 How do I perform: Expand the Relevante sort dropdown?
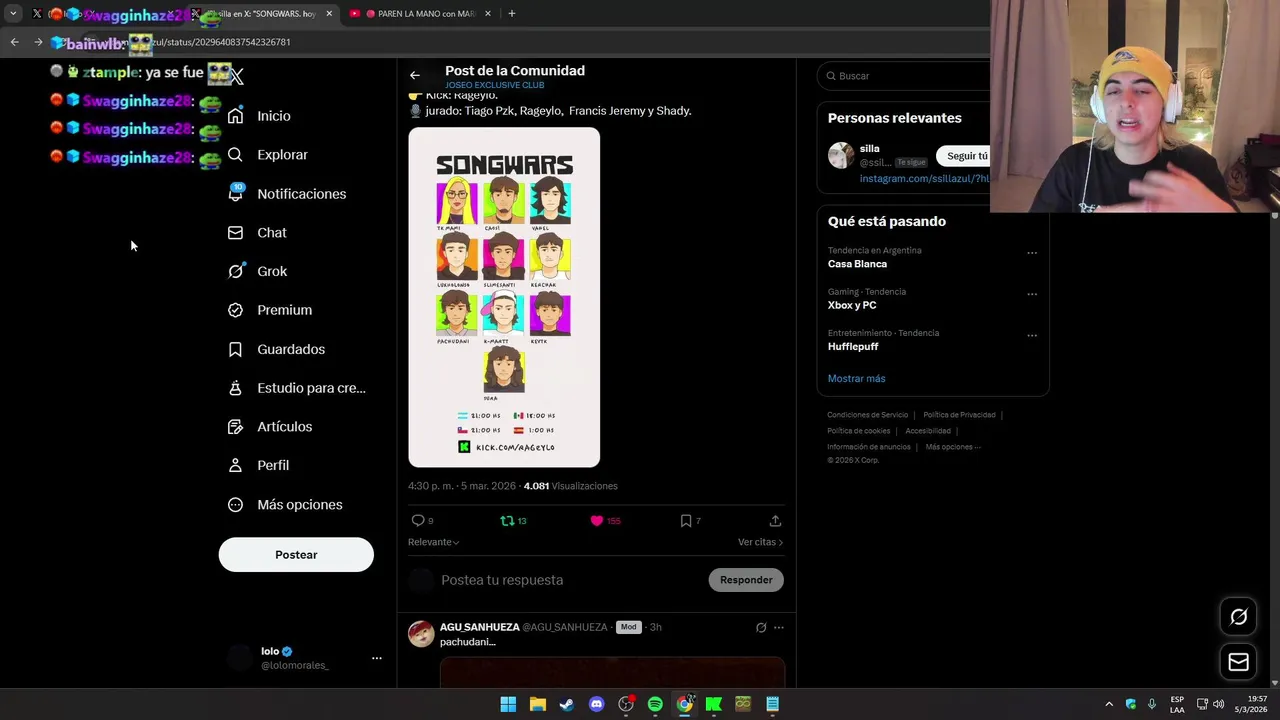tap(433, 542)
